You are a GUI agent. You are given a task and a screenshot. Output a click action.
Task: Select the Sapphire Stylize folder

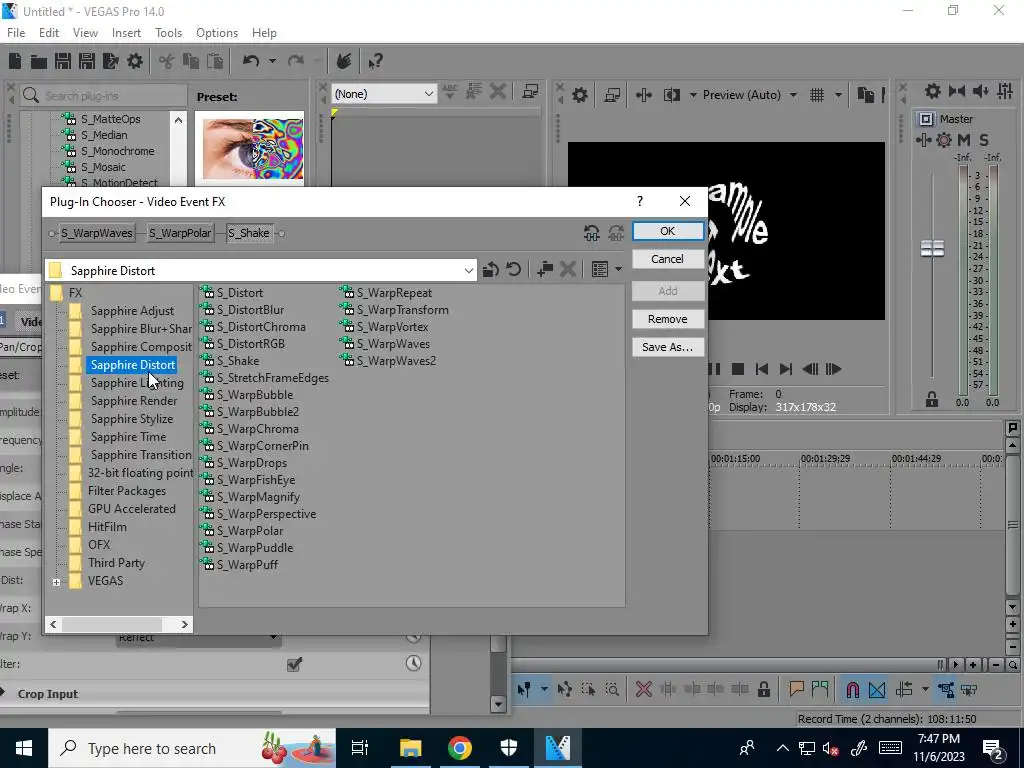tap(132, 419)
